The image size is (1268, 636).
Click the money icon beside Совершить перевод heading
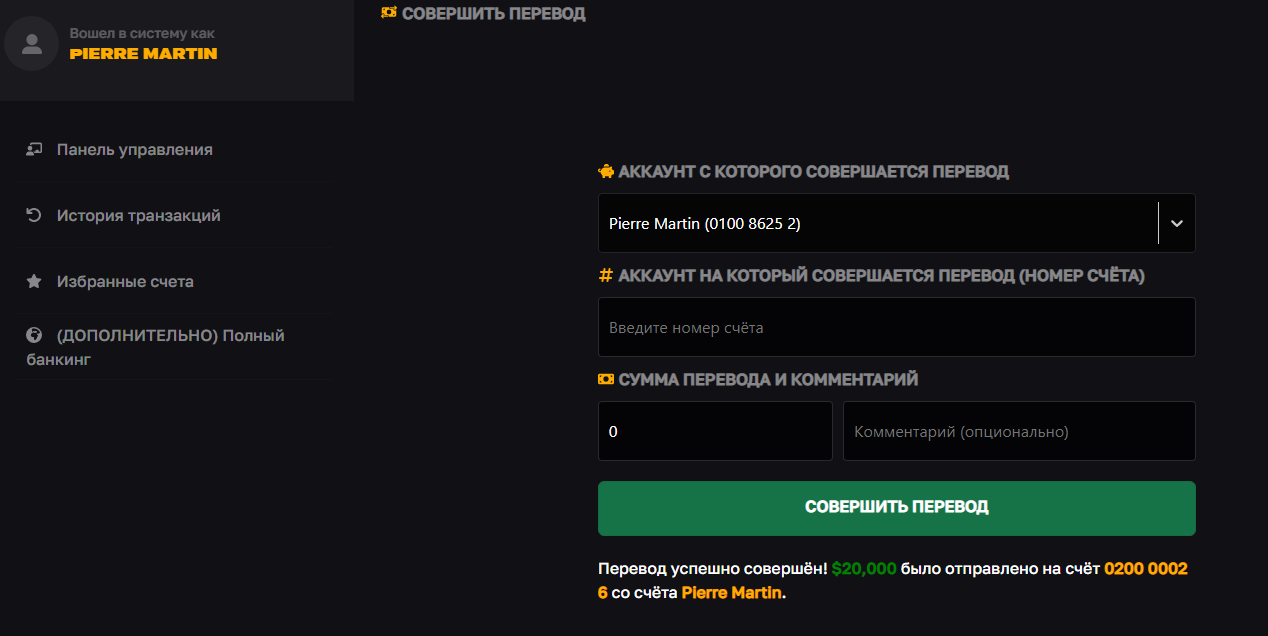389,13
